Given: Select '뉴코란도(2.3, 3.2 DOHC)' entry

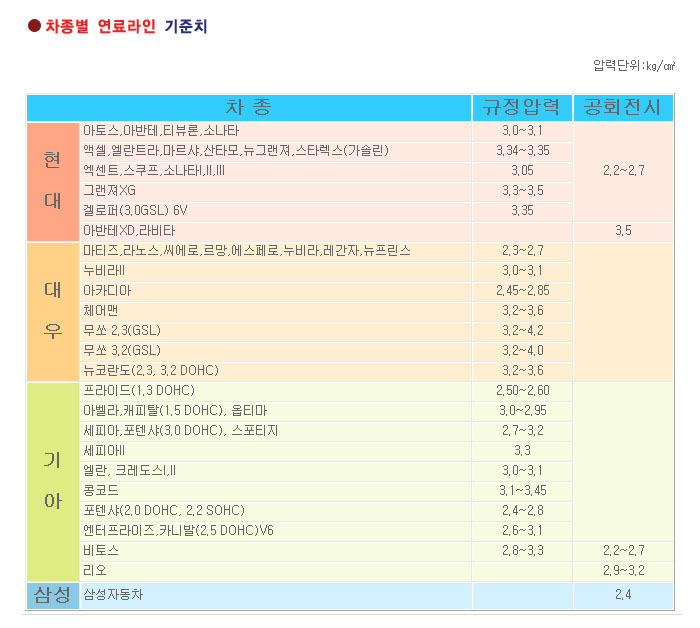Looking at the screenshot, I should click(151, 371).
